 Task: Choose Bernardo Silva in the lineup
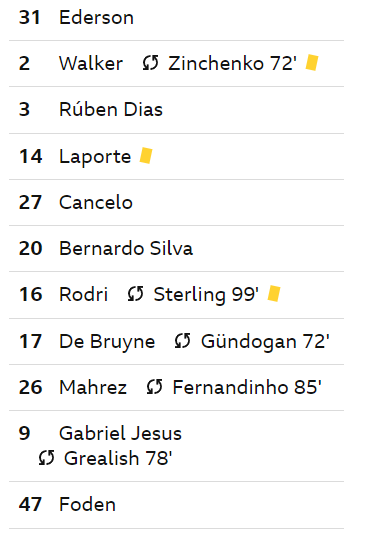pos(126,249)
